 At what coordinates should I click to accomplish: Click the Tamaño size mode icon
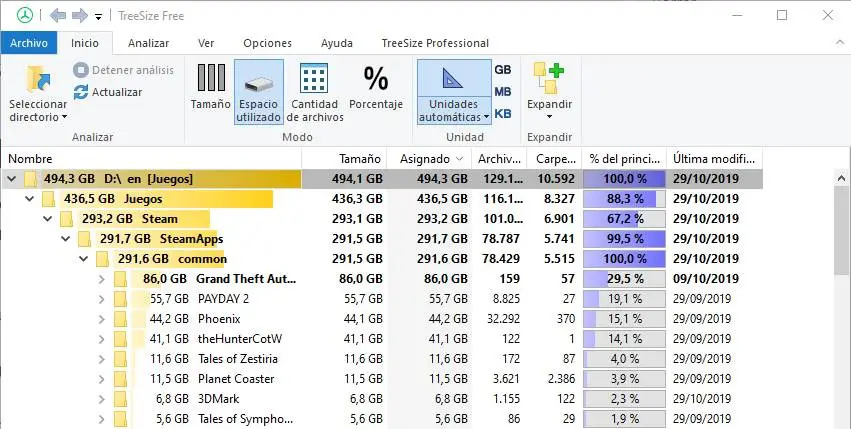pos(210,78)
